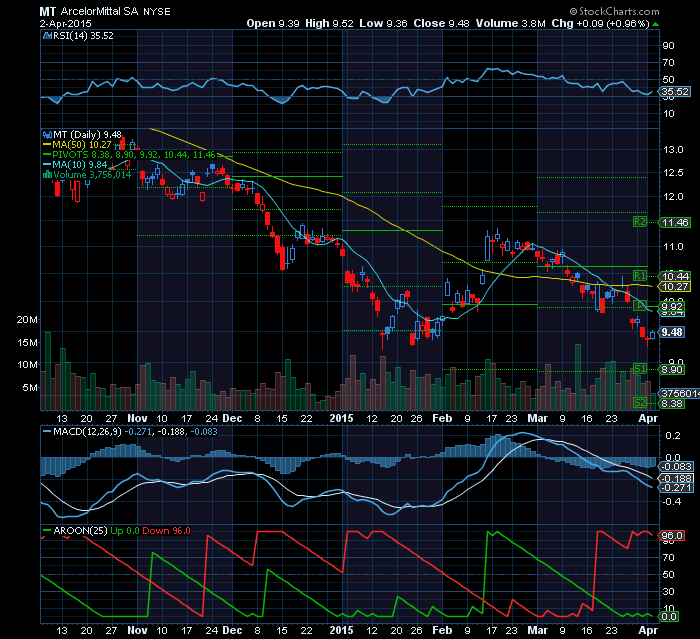Screen dimensions: 700x639
Task: Click the AROON(25) legend label
Action: pos(80,530)
